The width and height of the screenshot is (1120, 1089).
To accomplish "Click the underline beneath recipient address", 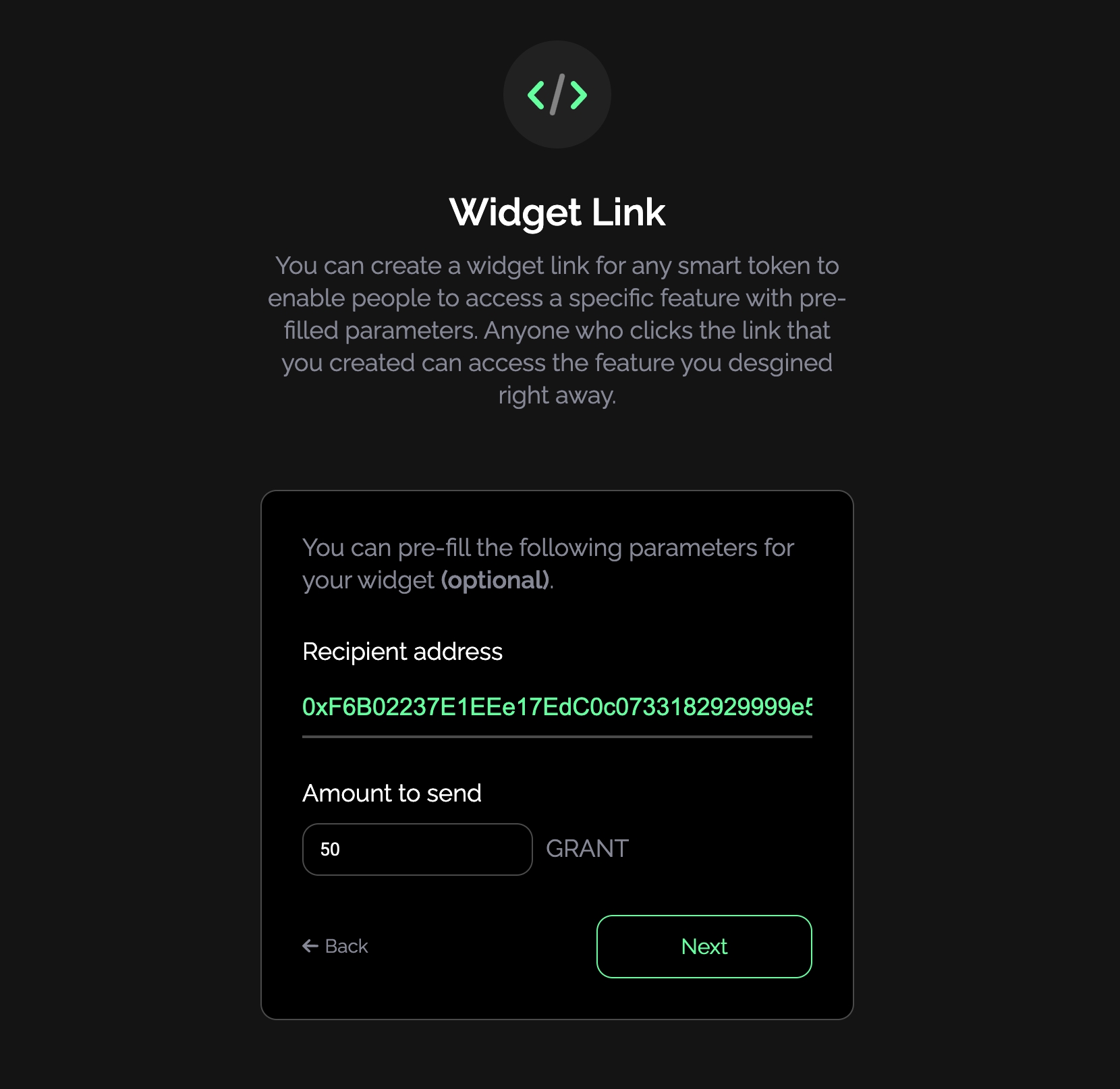I will pyautogui.click(x=557, y=737).
